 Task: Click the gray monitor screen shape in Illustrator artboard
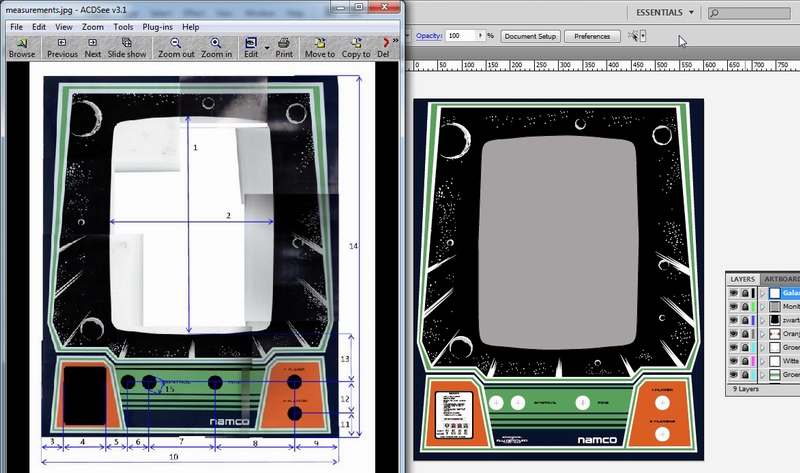[x=558, y=242]
